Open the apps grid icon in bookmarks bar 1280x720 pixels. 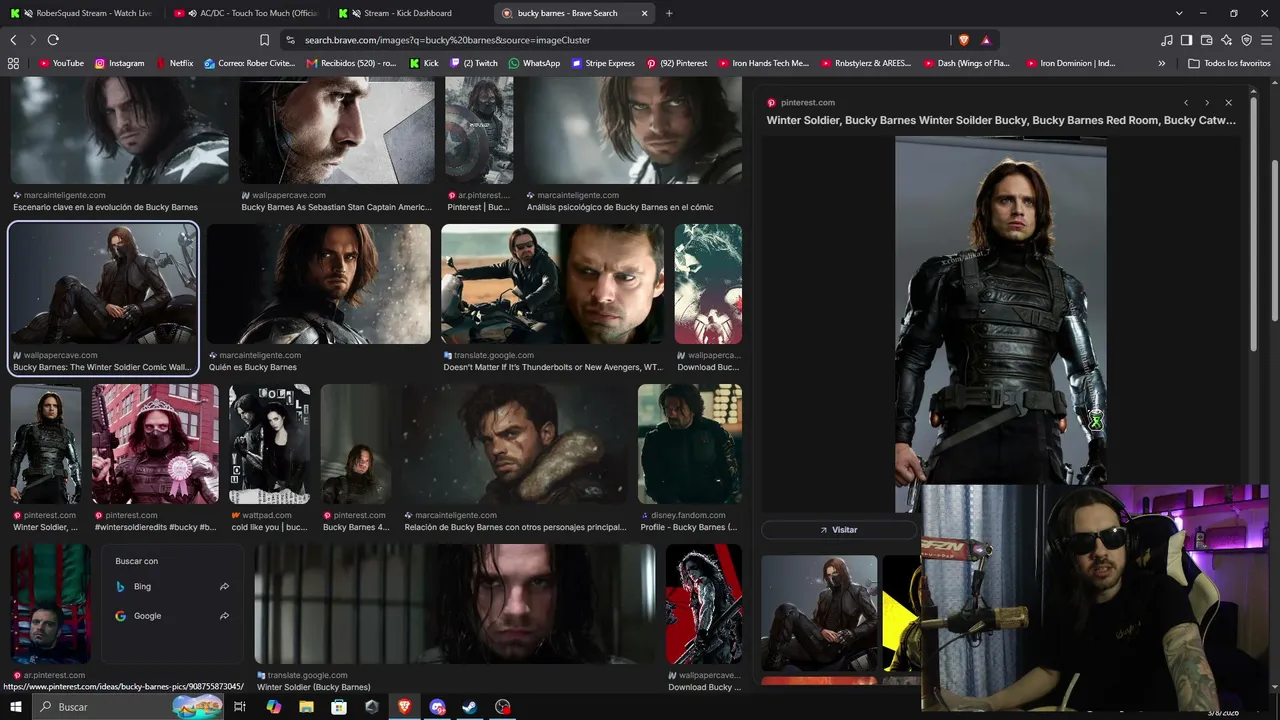click(13, 63)
